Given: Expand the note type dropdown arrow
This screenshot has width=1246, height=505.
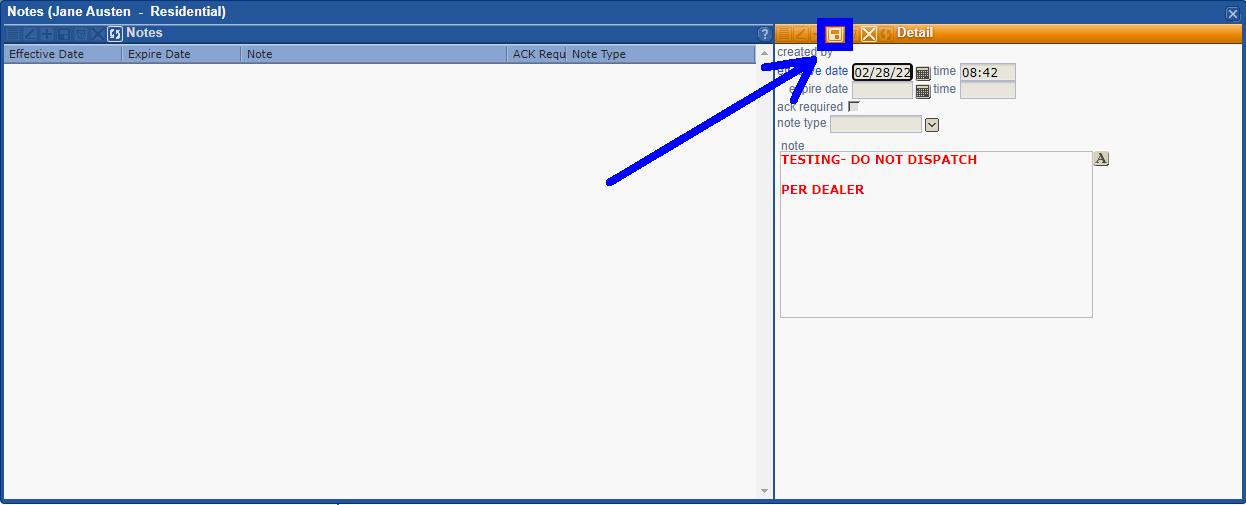Looking at the screenshot, I should tap(932, 125).
